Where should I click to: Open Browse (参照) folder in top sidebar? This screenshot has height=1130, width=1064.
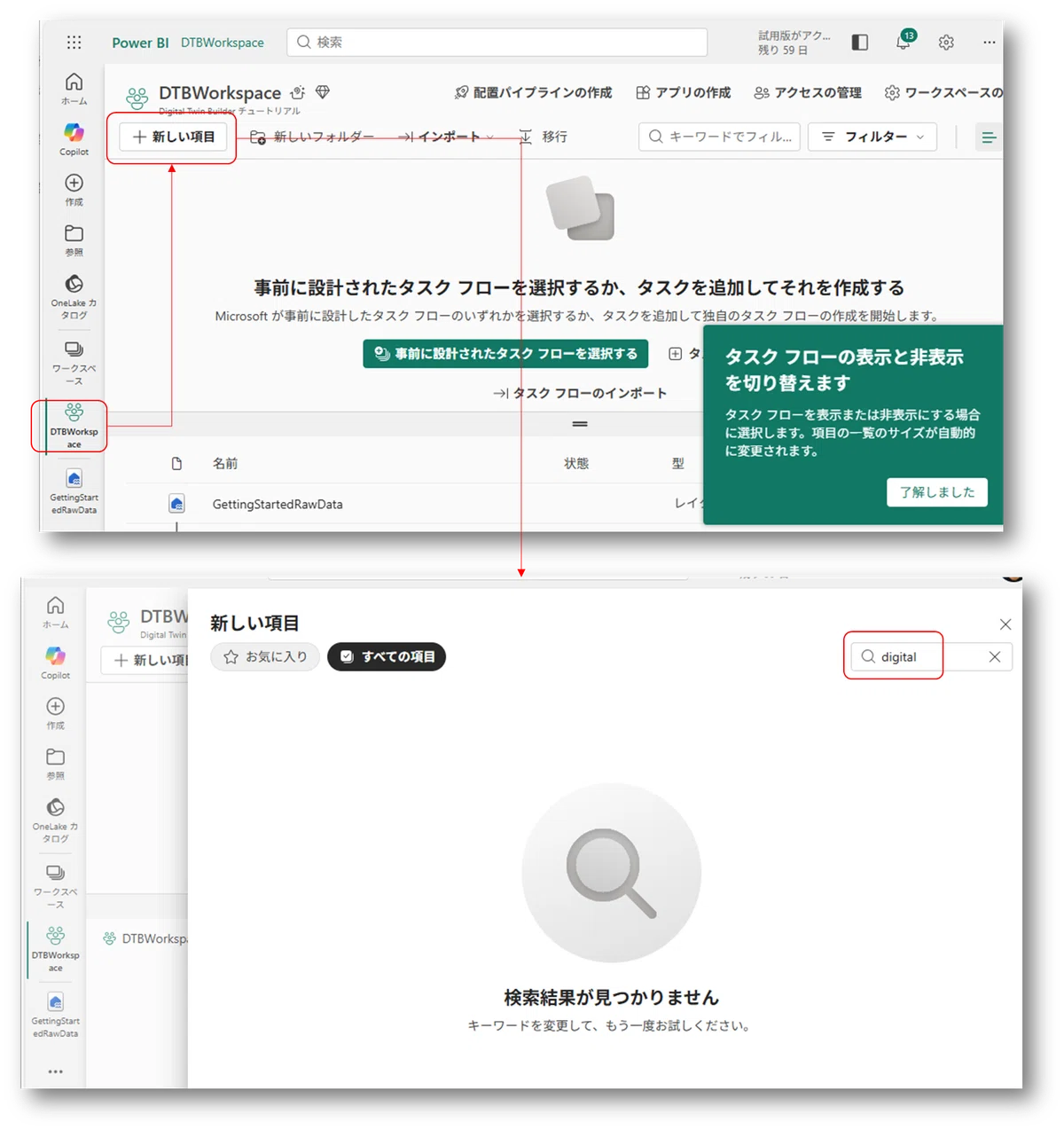click(74, 239)
